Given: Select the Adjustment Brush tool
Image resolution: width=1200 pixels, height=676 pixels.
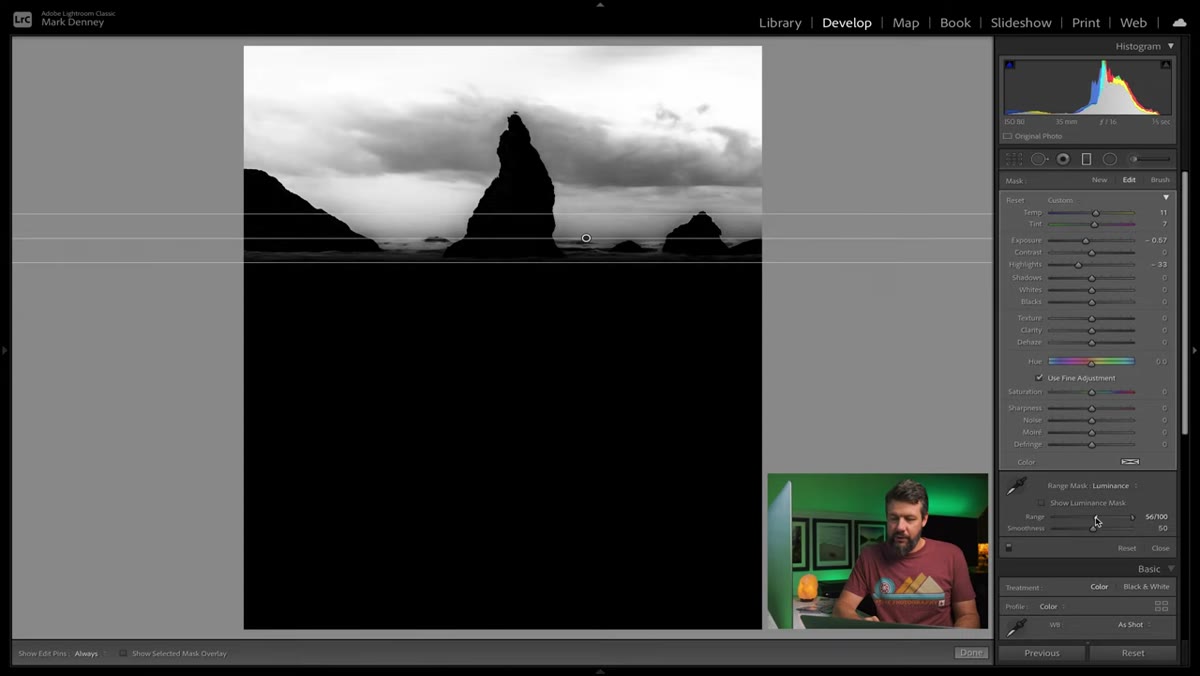Looking at the screenshot, I should click(1150, 159).
